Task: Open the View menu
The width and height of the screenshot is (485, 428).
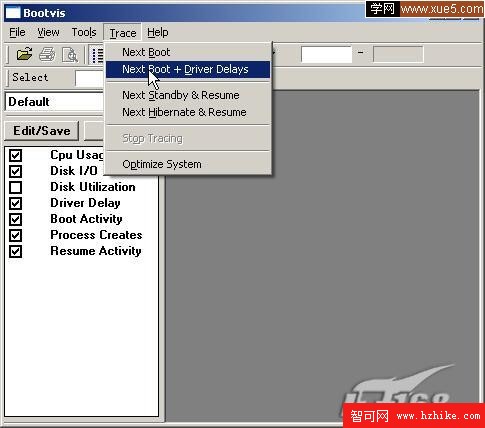Action: tap(48, 32)
